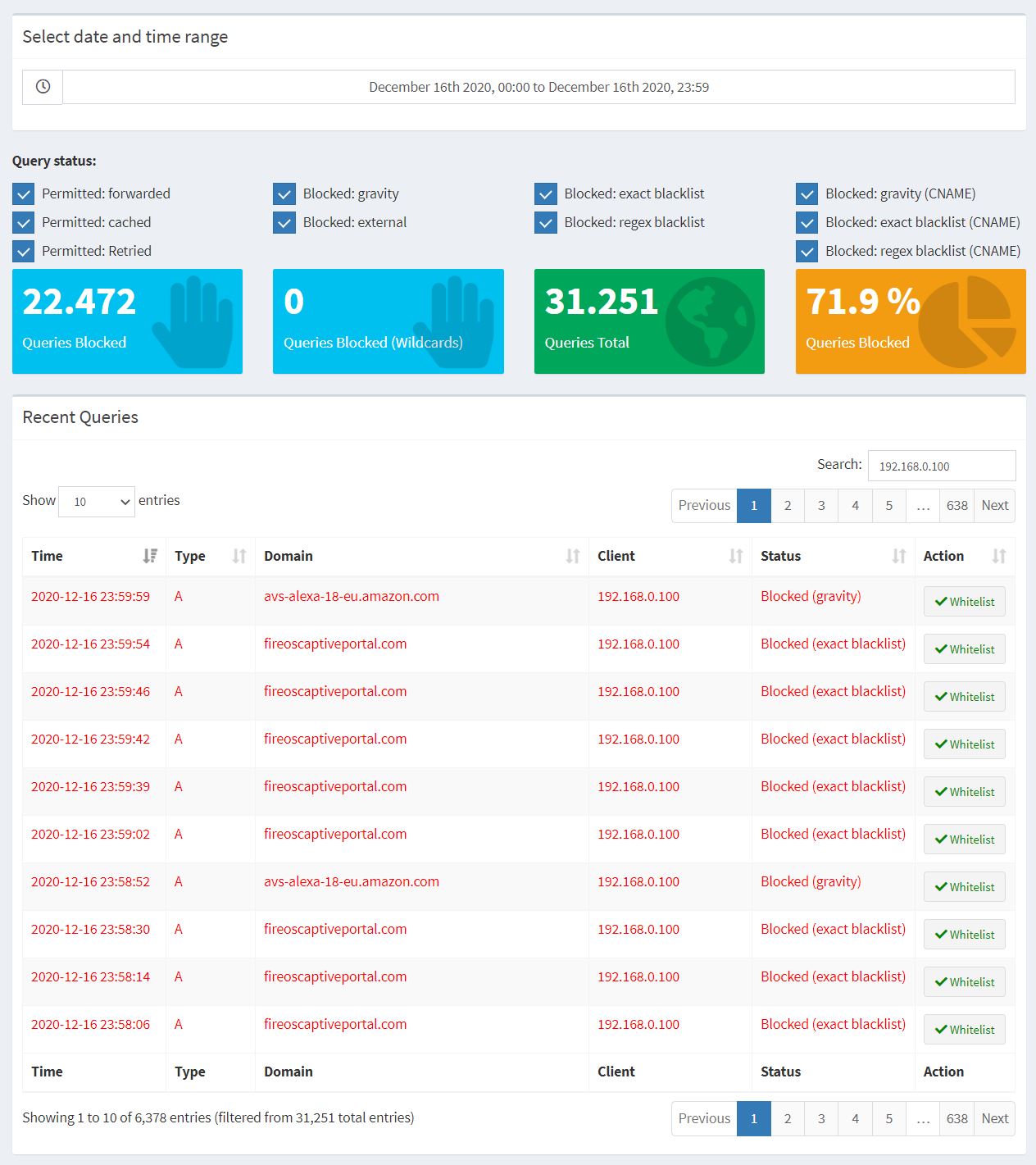
Task: Go to page 2 in bottom pagination
Action: (x=788, y=1119)
